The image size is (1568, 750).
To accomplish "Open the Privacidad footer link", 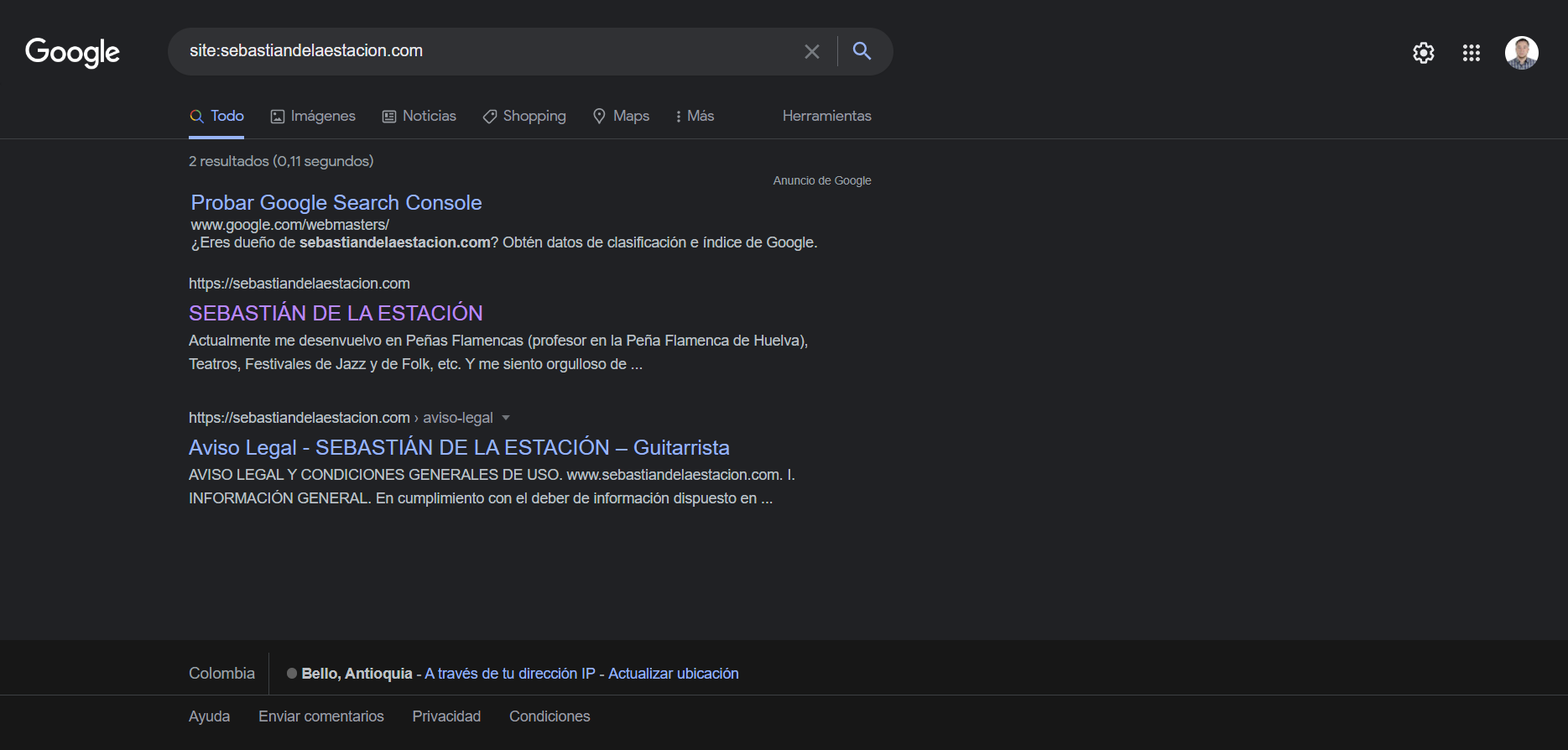I will pyautogui.click(x=446, y=716).
